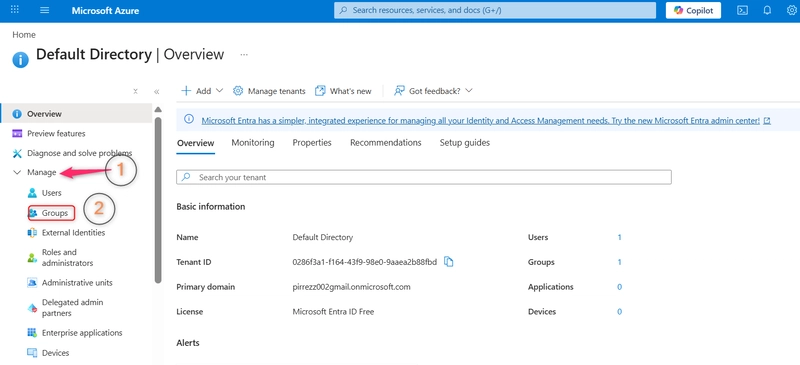This screenshot has width=800, height=365.
Task: Open the Recommendations tab
Action: 386,143
